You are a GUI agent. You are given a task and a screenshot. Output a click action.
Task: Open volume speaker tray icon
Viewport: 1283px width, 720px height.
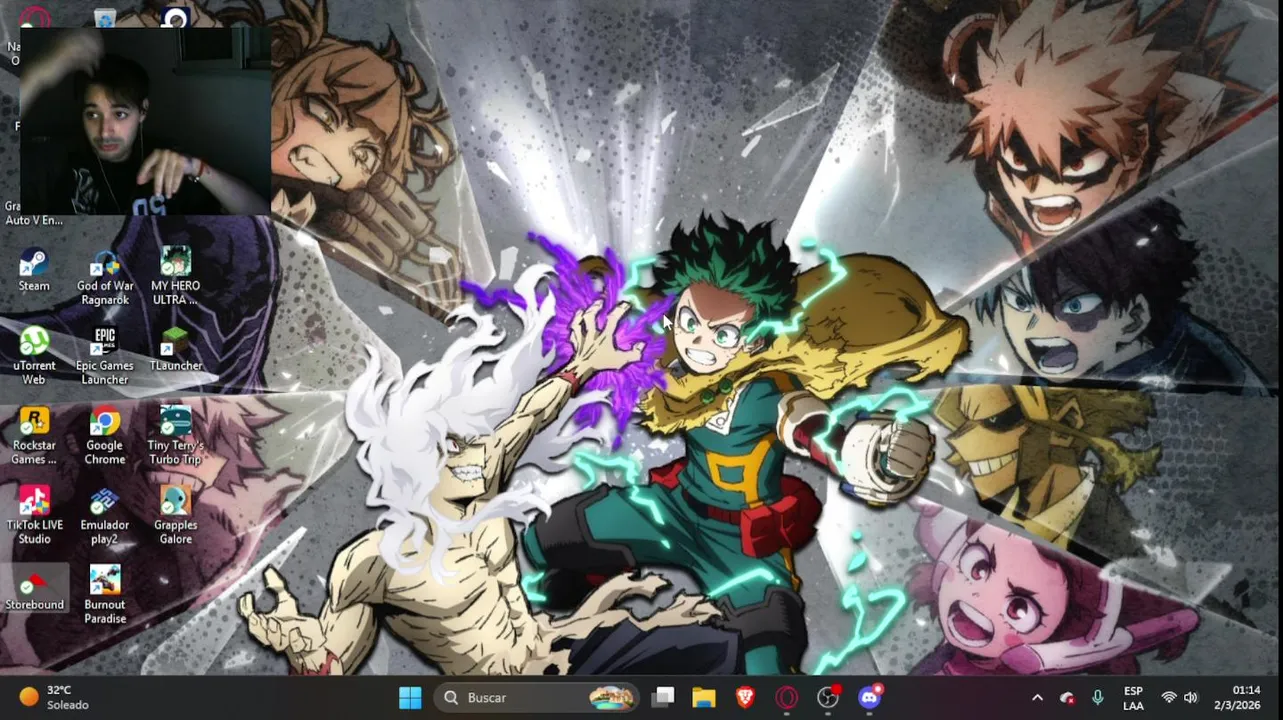click(x=1190, y=698)
